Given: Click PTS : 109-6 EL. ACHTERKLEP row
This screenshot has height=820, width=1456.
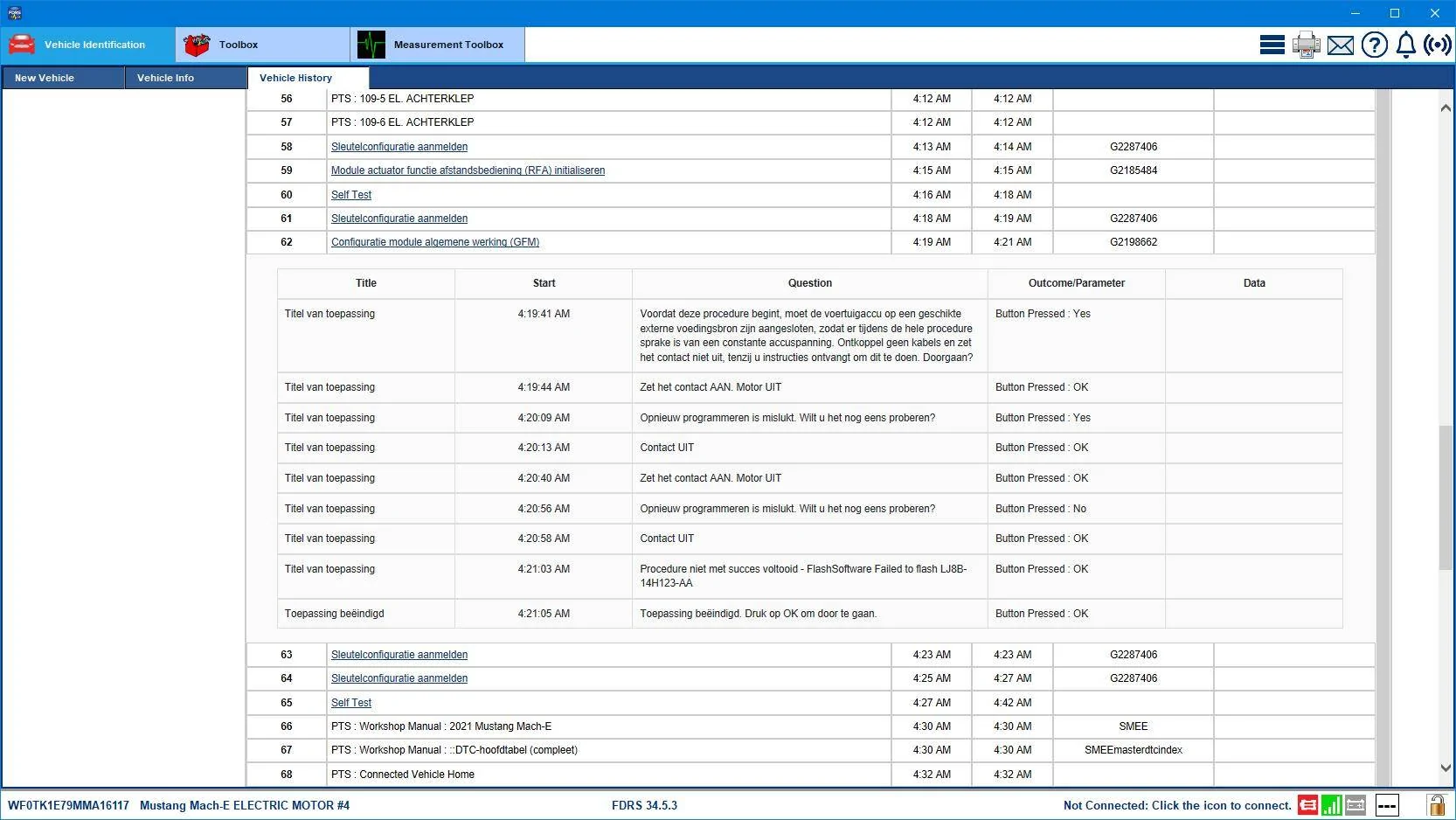Looking at the screenshot, I should tap(608, 122).
